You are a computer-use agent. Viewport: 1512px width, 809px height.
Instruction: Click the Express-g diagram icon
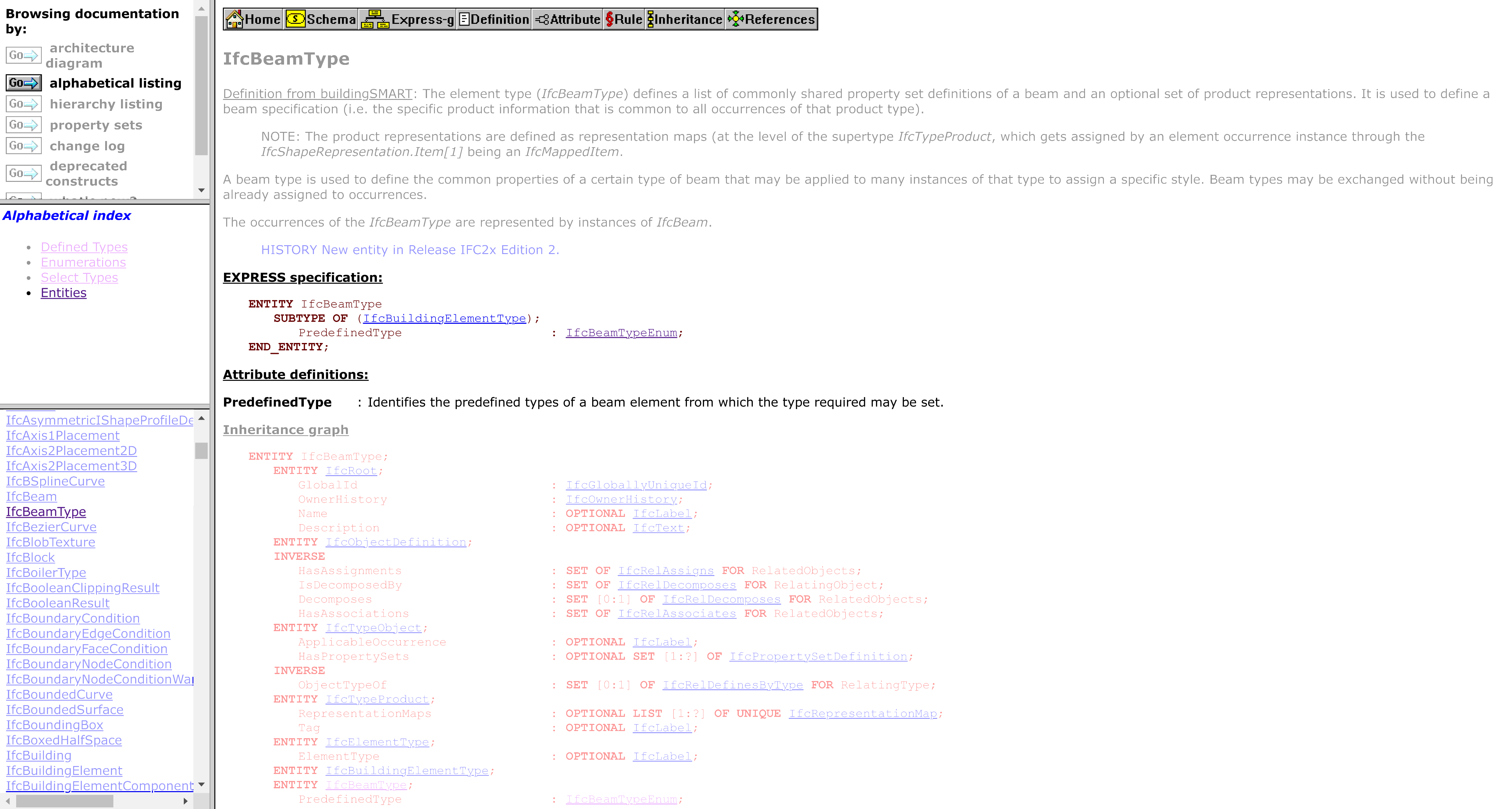(x=375, y=19)
